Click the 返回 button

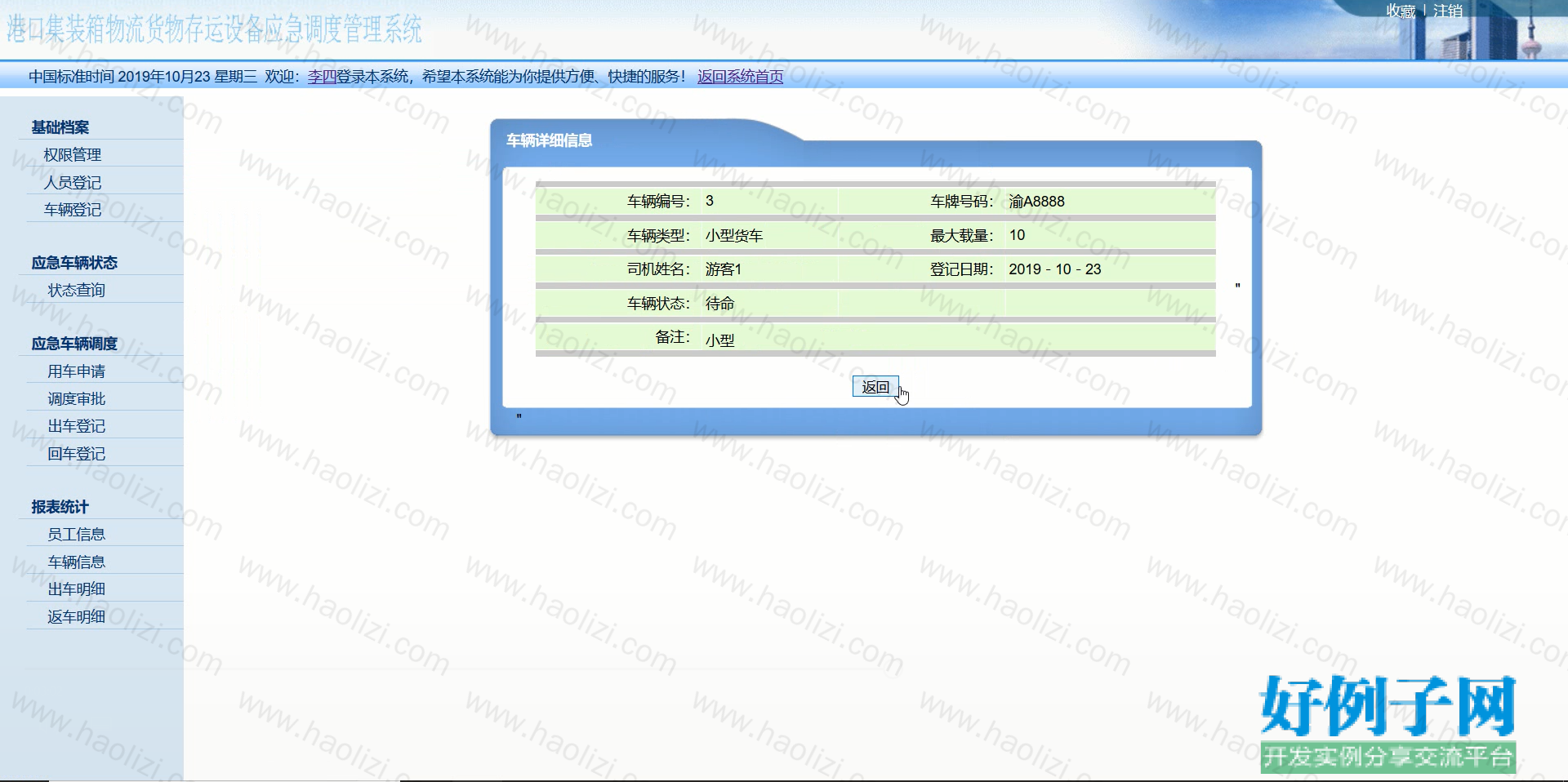(875, 387)
